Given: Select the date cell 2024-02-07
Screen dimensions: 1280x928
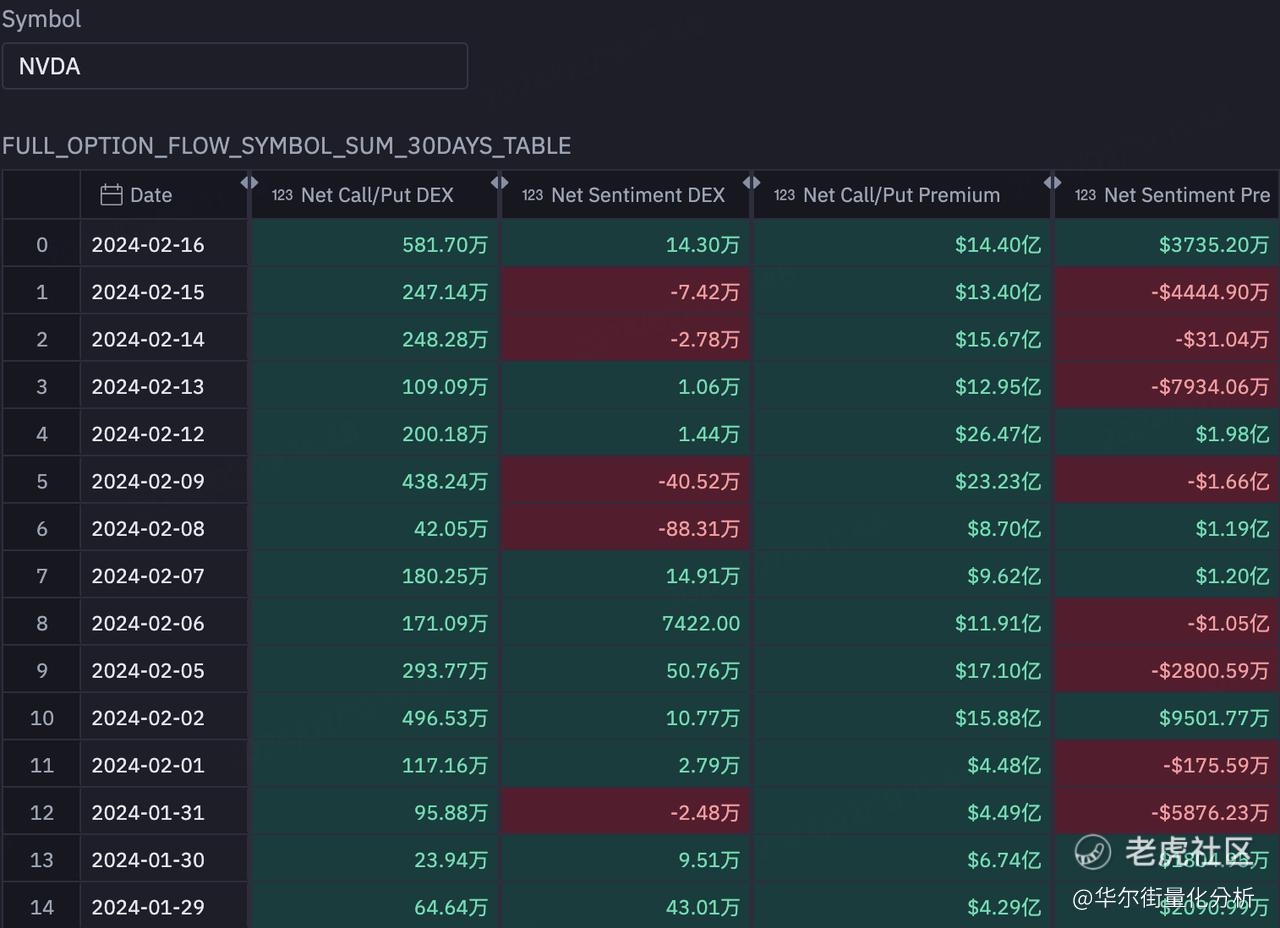Looking at the screenshot, I should pyautogui.click(x=164, y=576).
